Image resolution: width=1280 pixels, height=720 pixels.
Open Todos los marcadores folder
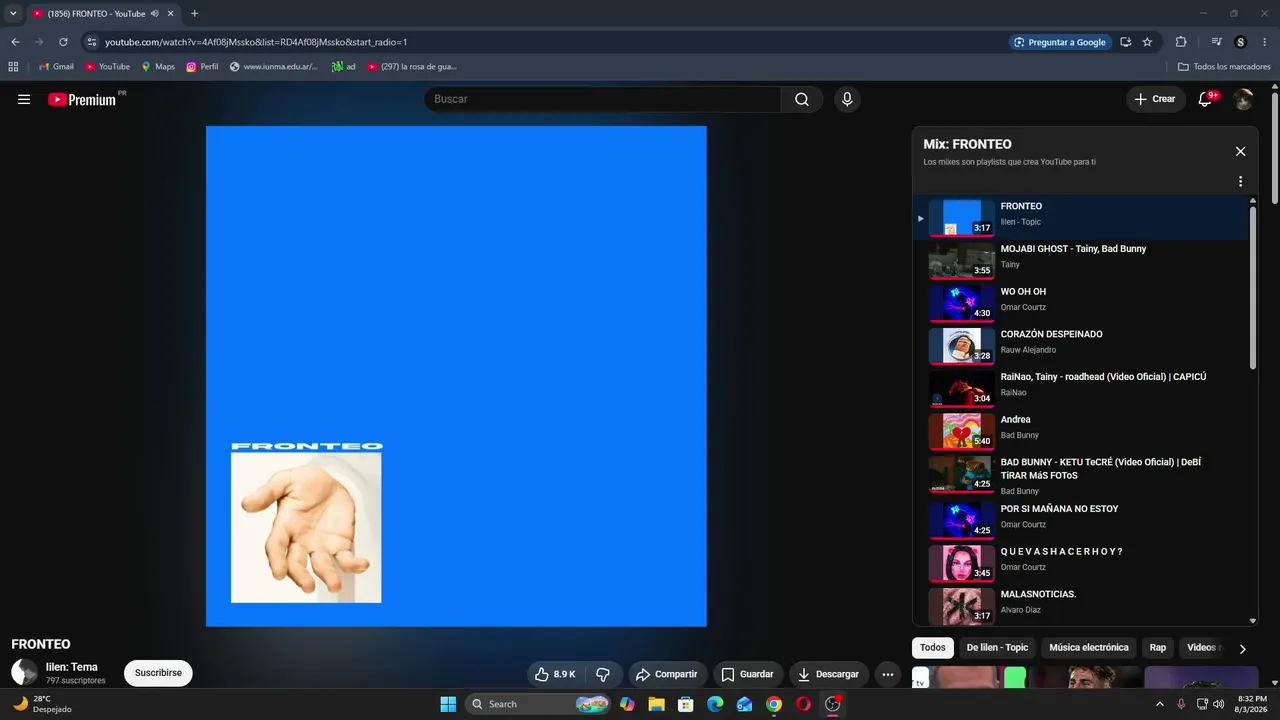pyautogui.click(x=1224, y=67)
